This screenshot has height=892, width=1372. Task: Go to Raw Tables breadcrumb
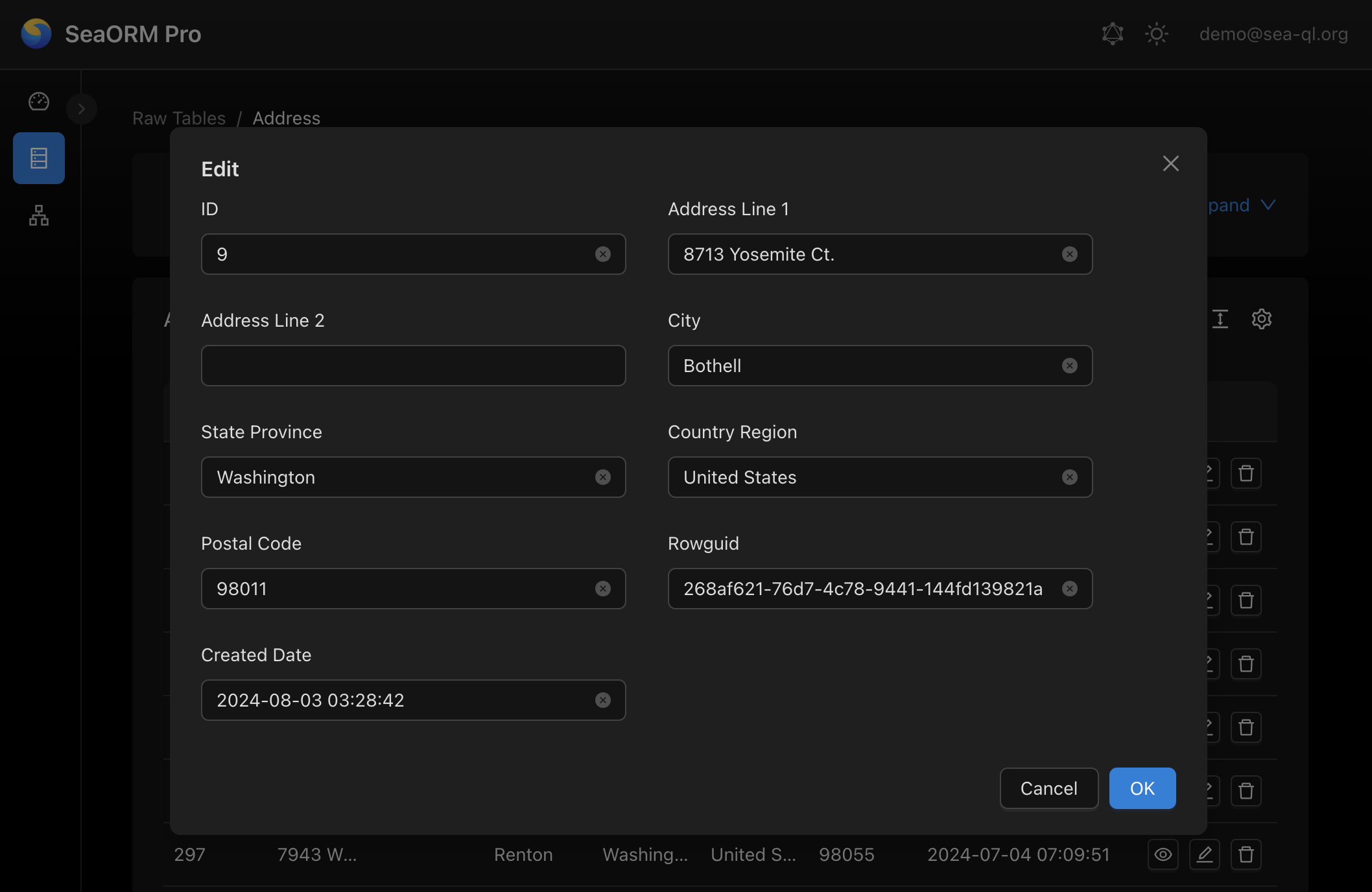pos(179,118)
